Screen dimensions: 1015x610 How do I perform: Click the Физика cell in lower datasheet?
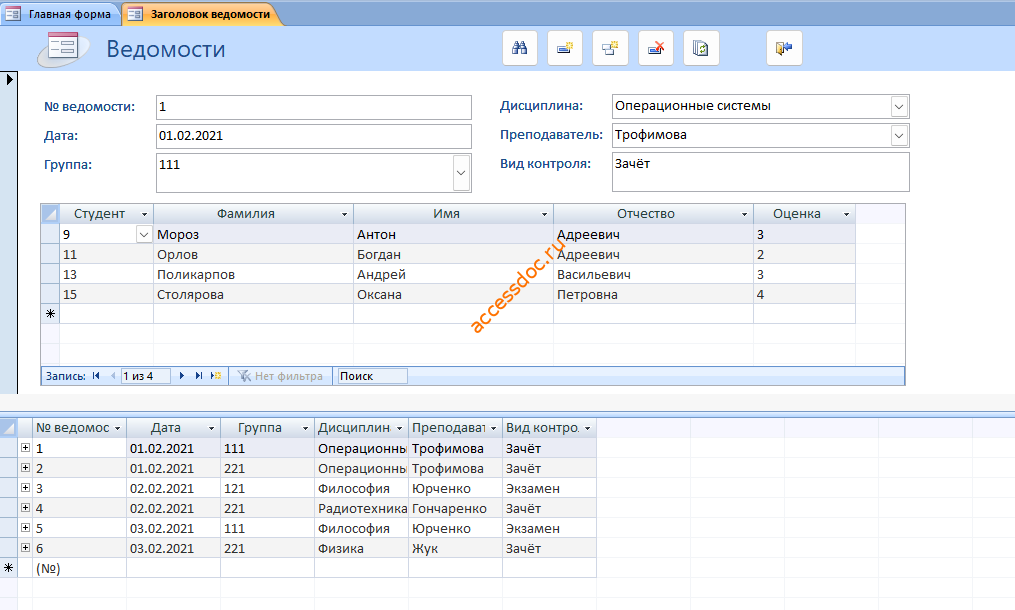pos(361,548)
